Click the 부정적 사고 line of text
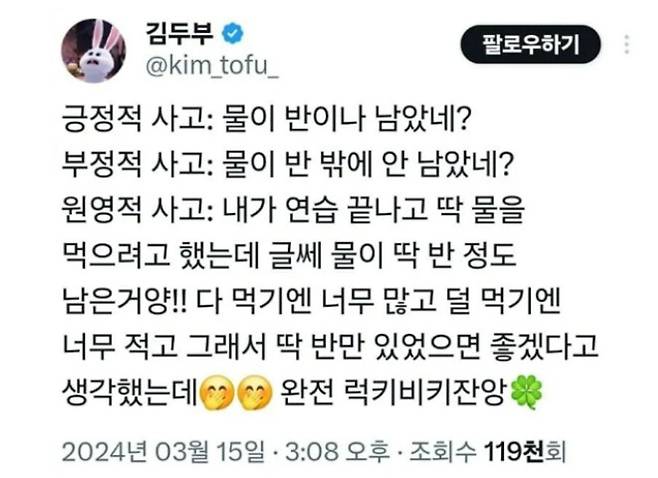Image resolution: width=658 pixels, height=478 pixels. (288, 164)
